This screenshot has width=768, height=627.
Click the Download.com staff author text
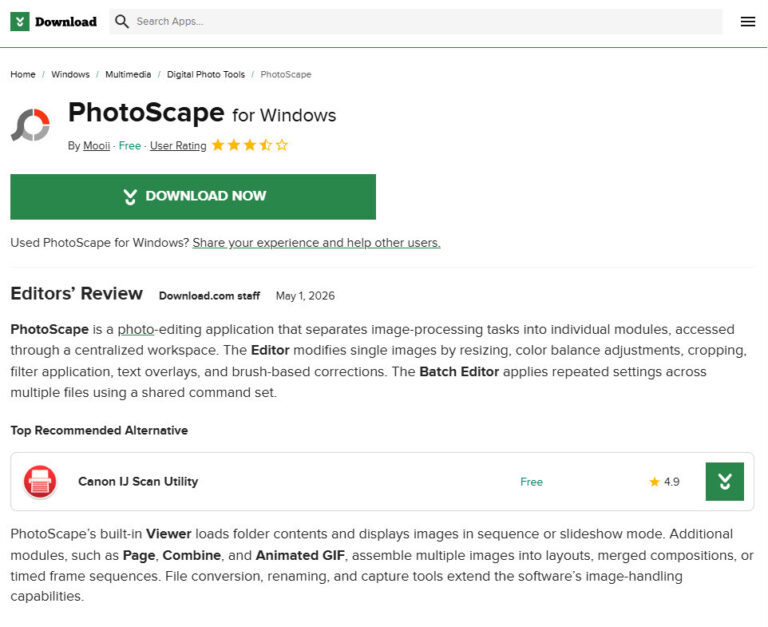click(x=210, y=296)
